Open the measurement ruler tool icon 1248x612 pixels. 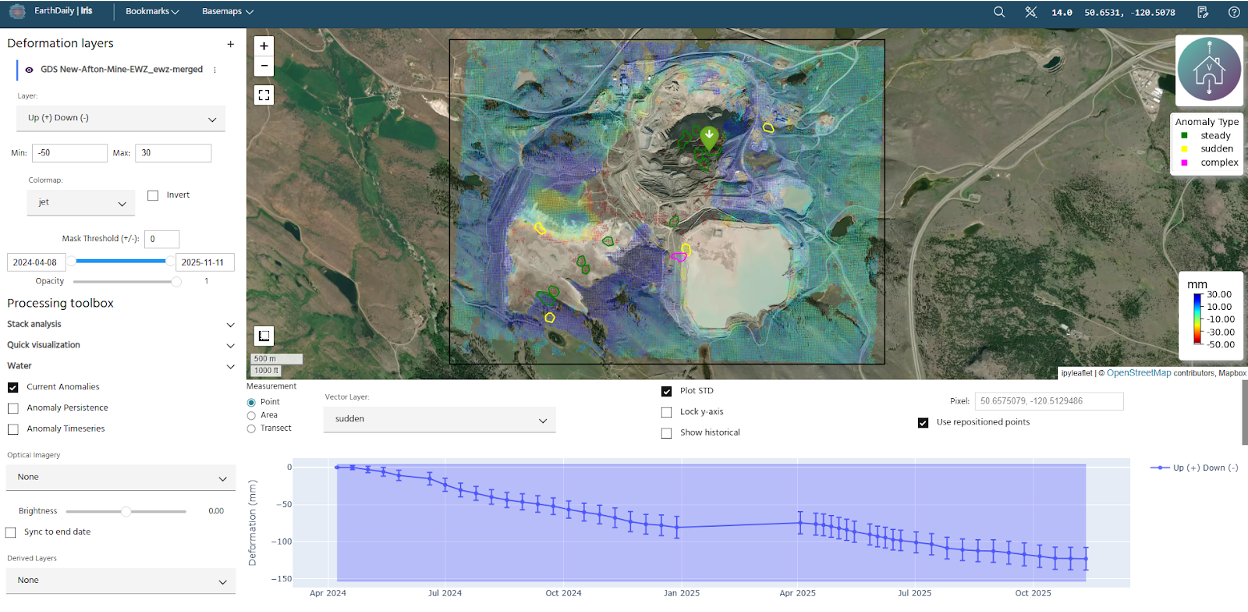tap(1031, 12)
